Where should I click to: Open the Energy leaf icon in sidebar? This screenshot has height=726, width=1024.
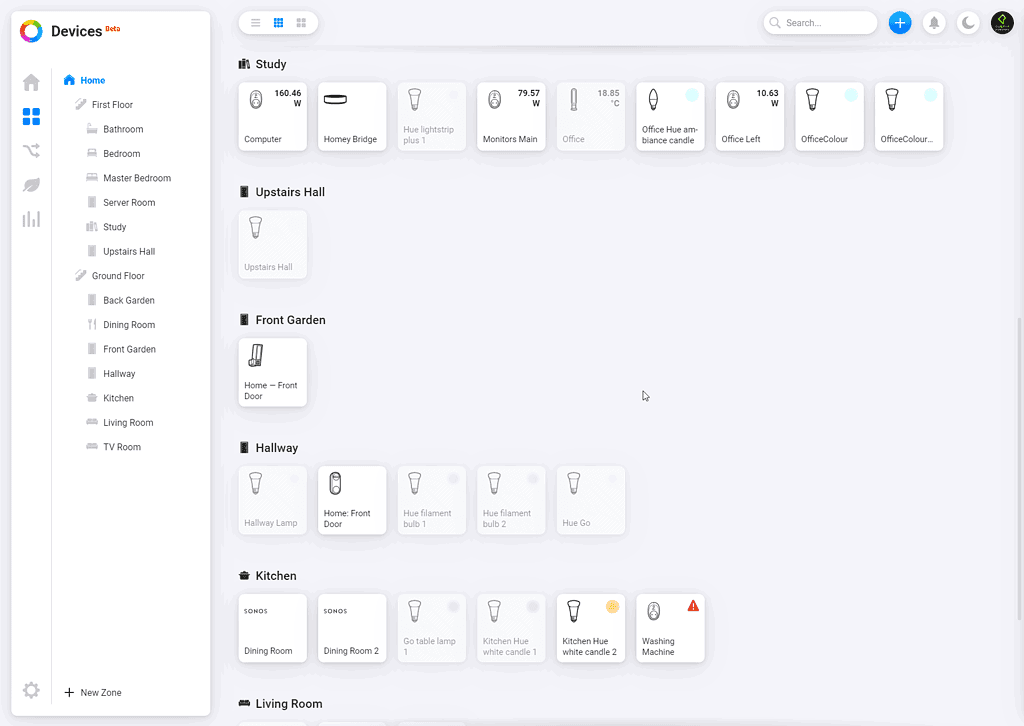[x=31, y=185]
